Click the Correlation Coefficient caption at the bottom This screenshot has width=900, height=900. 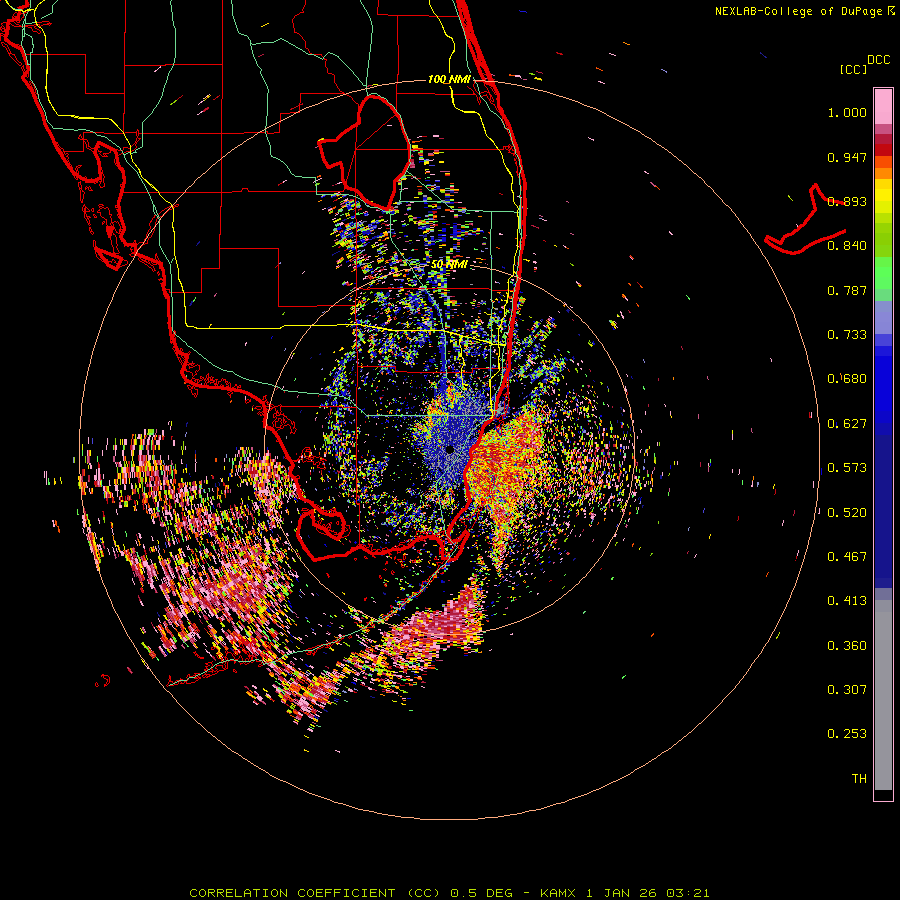[449, 893]
